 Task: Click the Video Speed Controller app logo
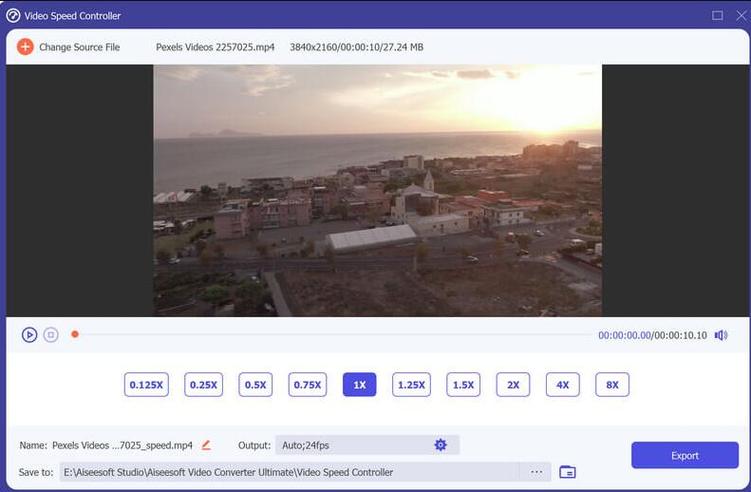click(13, 15)
